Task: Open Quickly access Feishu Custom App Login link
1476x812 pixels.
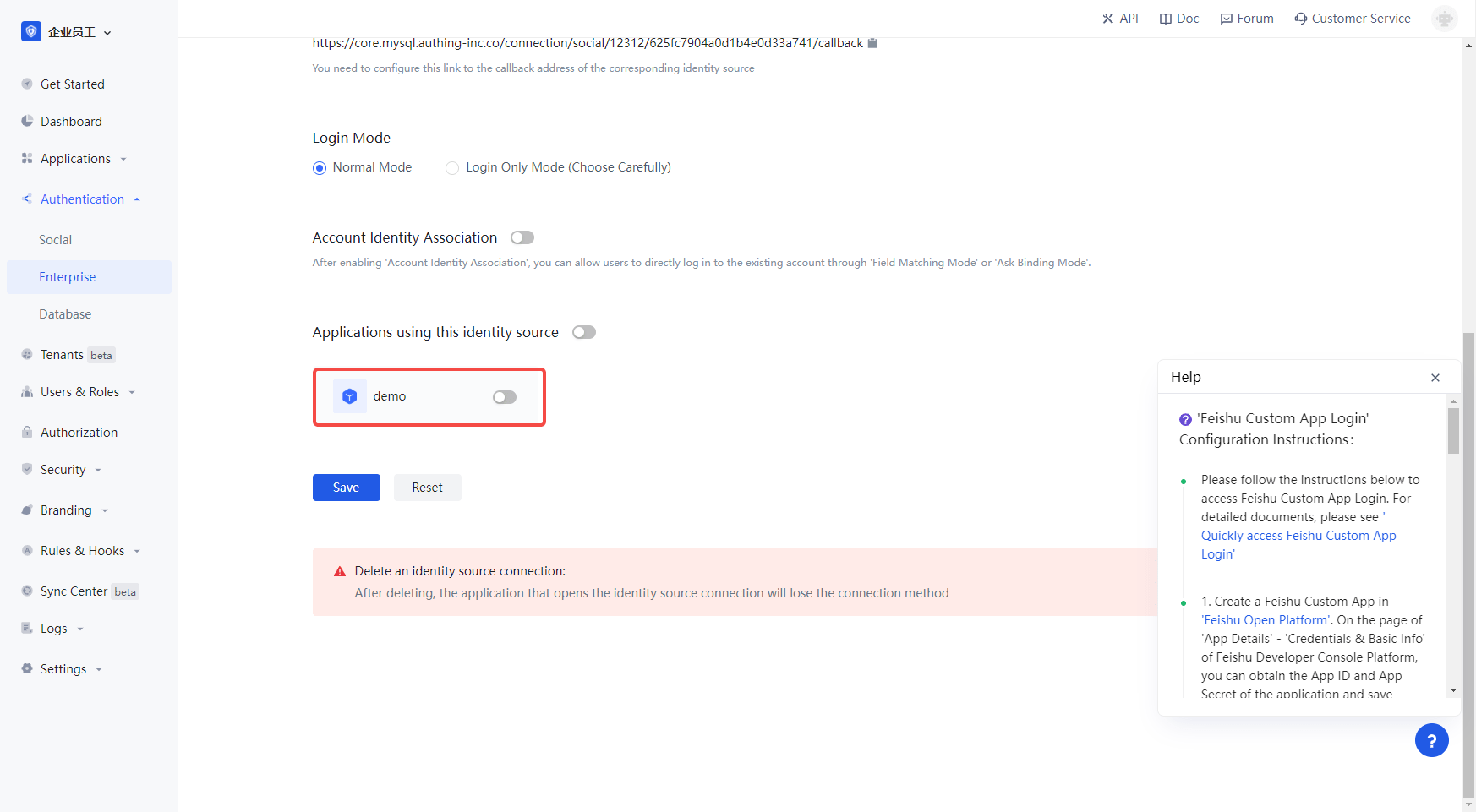Action: click(x=1298, y=536)
